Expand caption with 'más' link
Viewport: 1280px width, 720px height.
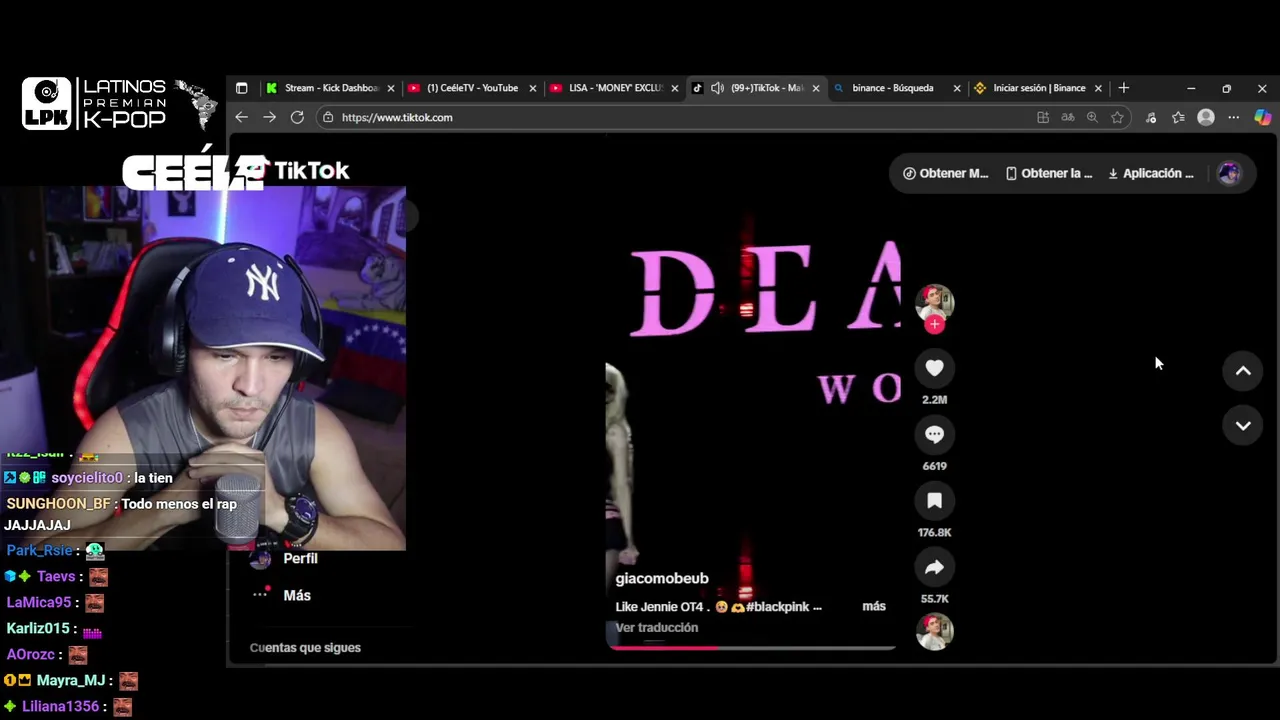click(x=874, y=606)
